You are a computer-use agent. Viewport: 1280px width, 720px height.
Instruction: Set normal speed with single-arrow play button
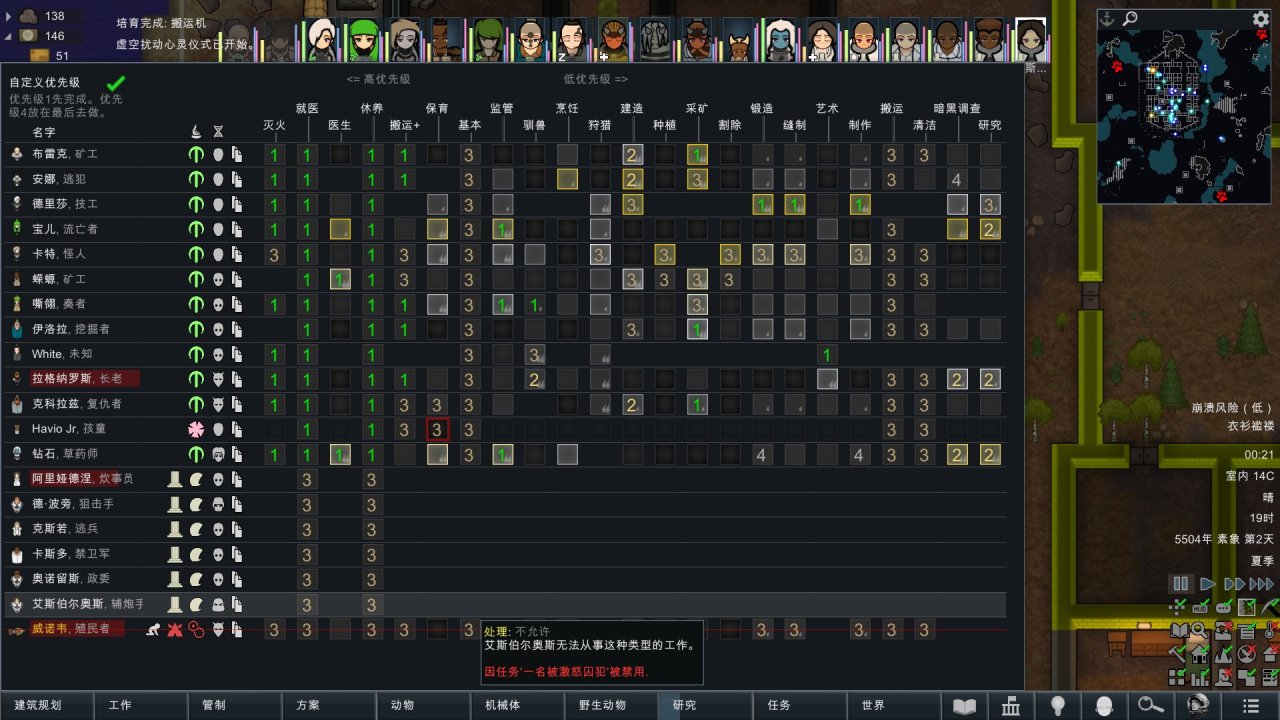pos(1208,583)
